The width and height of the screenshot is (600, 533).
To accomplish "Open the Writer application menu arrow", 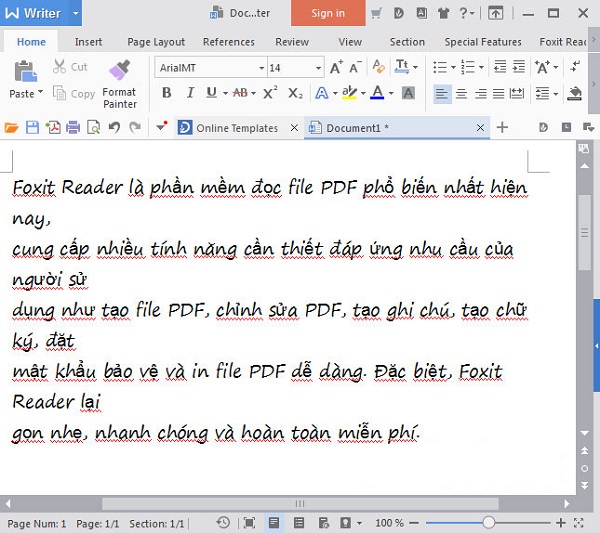I will click(x=75, y=13).
